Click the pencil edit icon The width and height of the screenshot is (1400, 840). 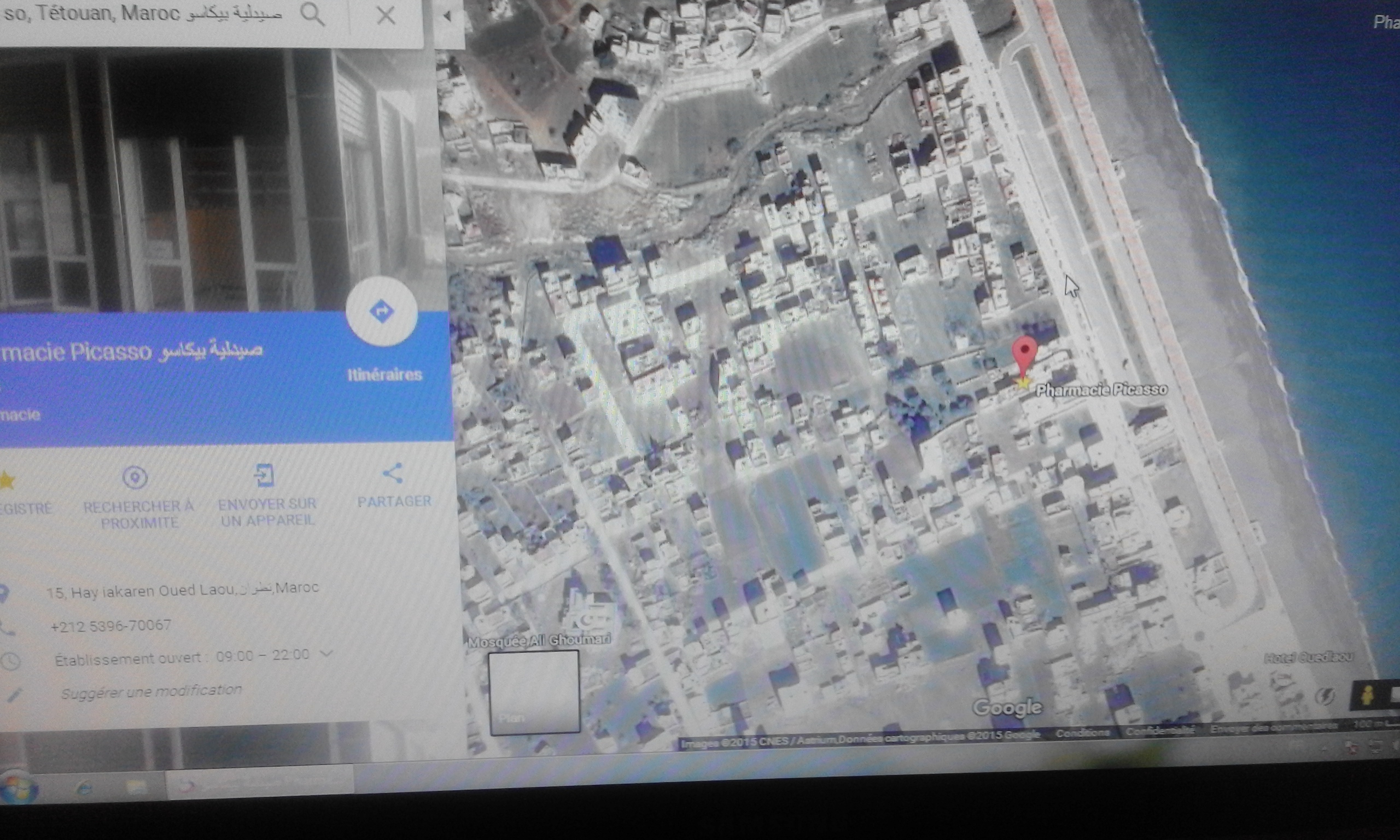tap(14, 695)
